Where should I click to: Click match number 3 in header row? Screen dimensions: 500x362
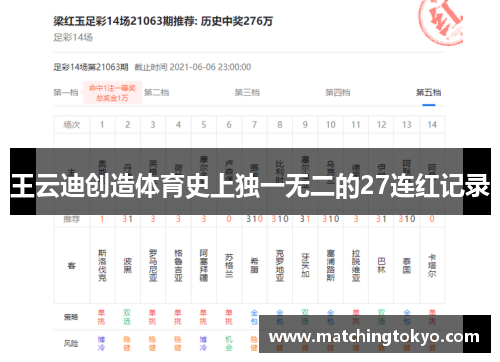pos(153,125)
